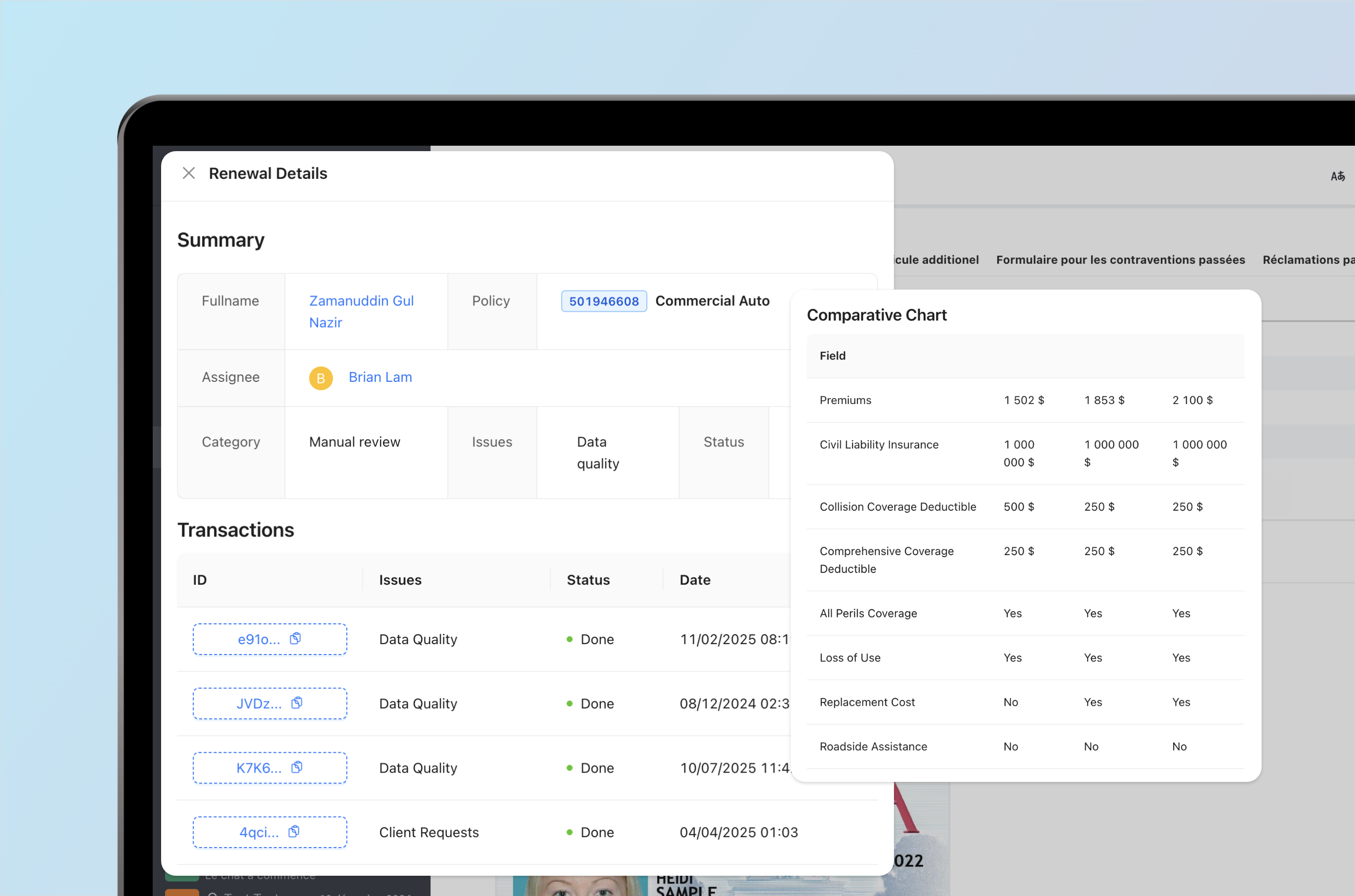Copy transaction ID 4qci
Screen dimensions: 1355x896
click(294, 831)
